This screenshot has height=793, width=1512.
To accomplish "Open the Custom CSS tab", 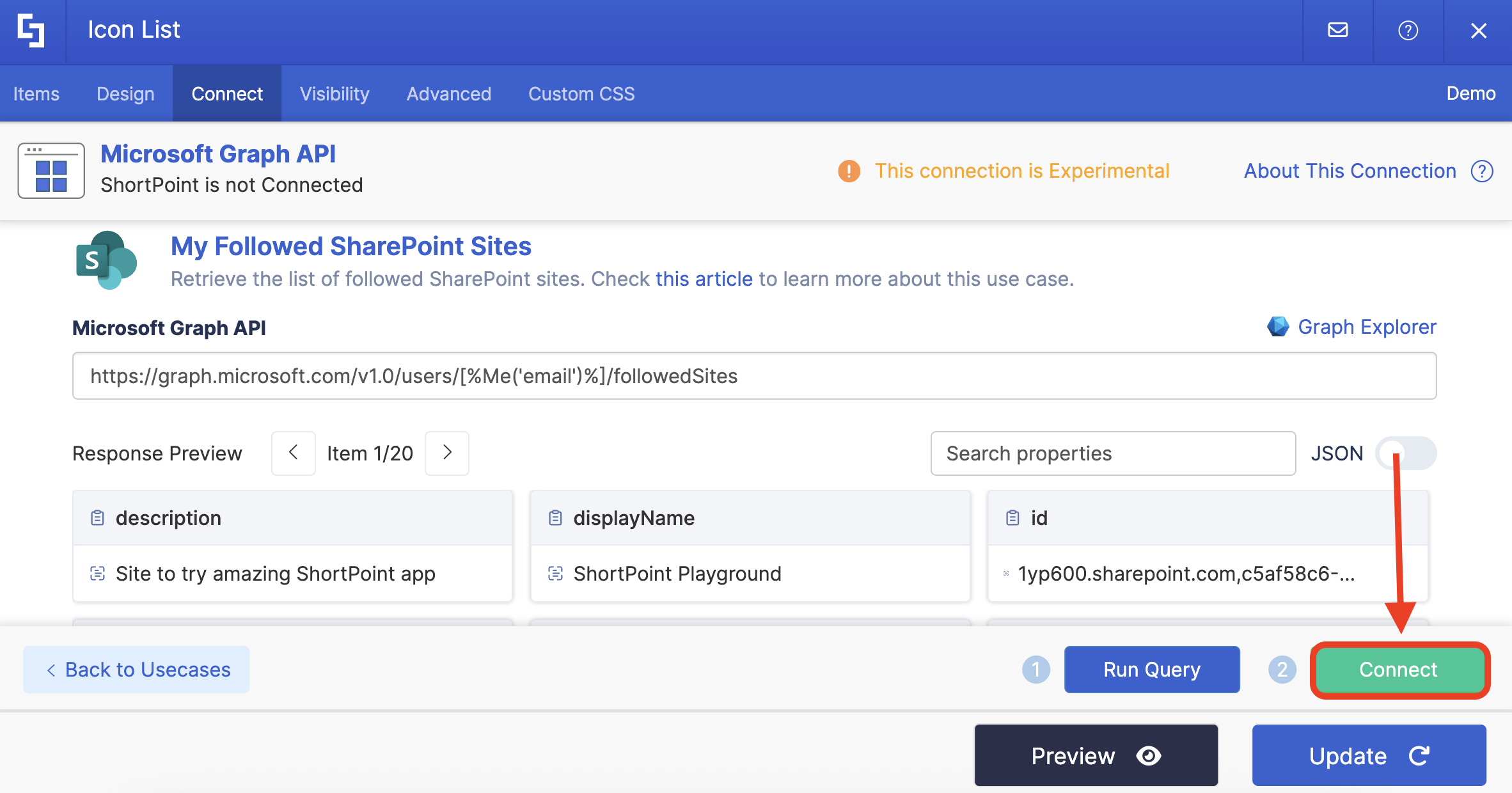I will 581,93.
